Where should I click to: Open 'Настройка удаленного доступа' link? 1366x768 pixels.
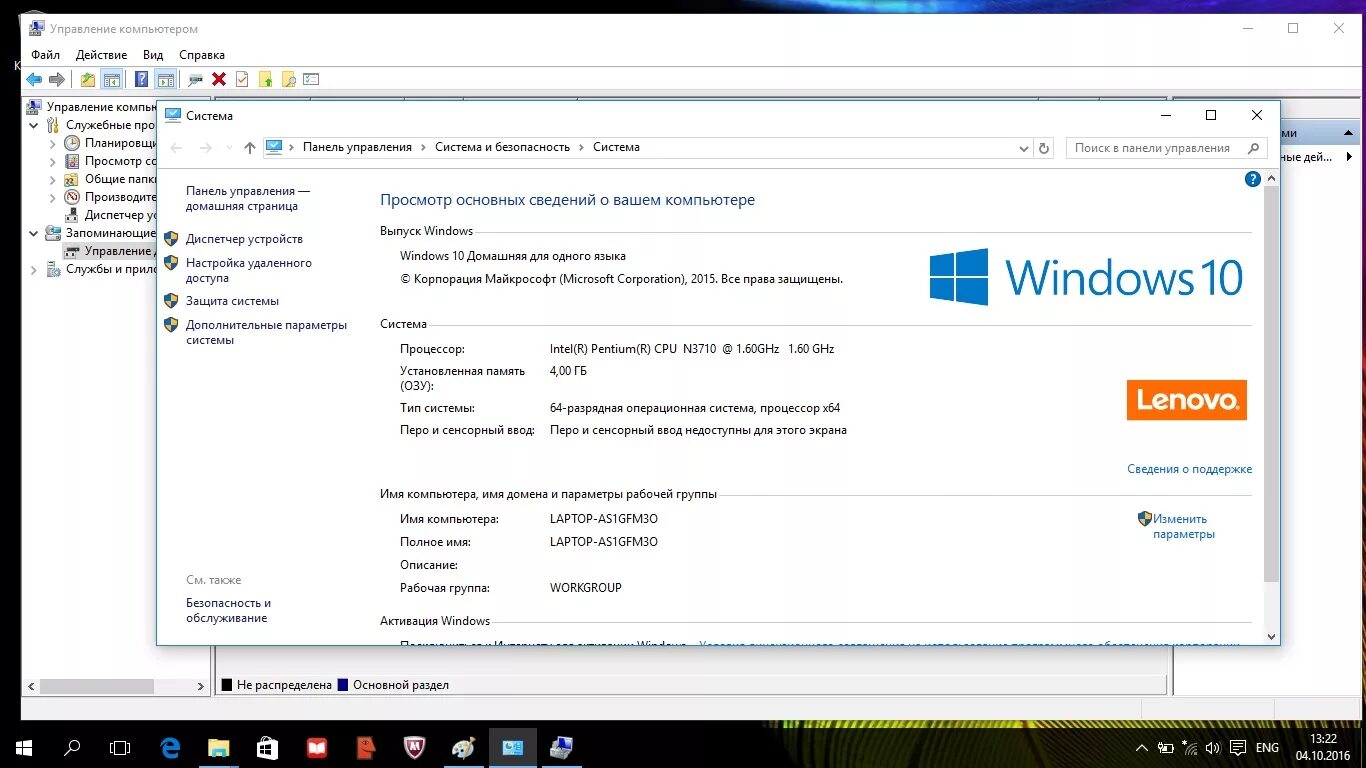pos(249,270)
